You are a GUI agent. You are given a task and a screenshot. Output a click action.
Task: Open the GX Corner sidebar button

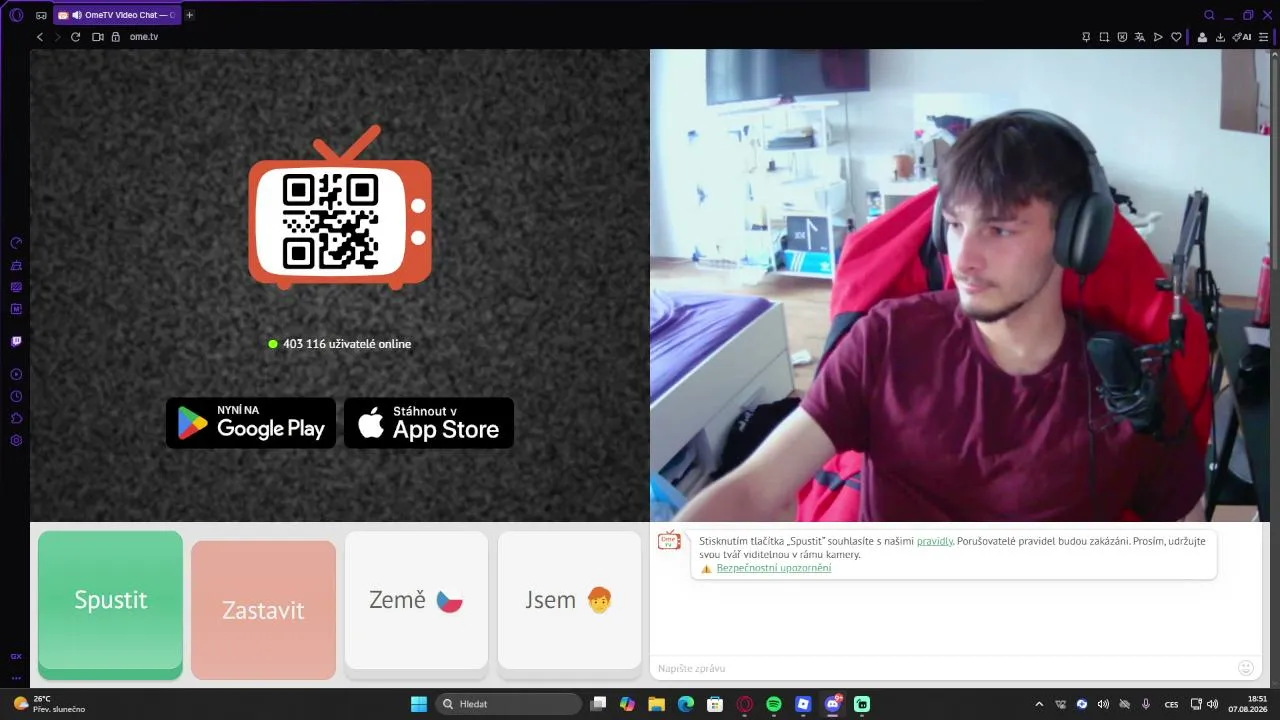pyautogui.click(x=16, y=656)
